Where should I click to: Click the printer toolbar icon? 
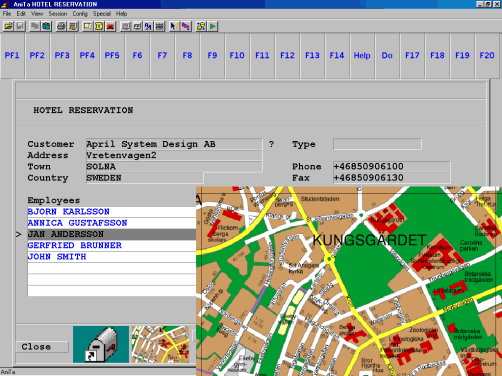[x=61, y=26]
